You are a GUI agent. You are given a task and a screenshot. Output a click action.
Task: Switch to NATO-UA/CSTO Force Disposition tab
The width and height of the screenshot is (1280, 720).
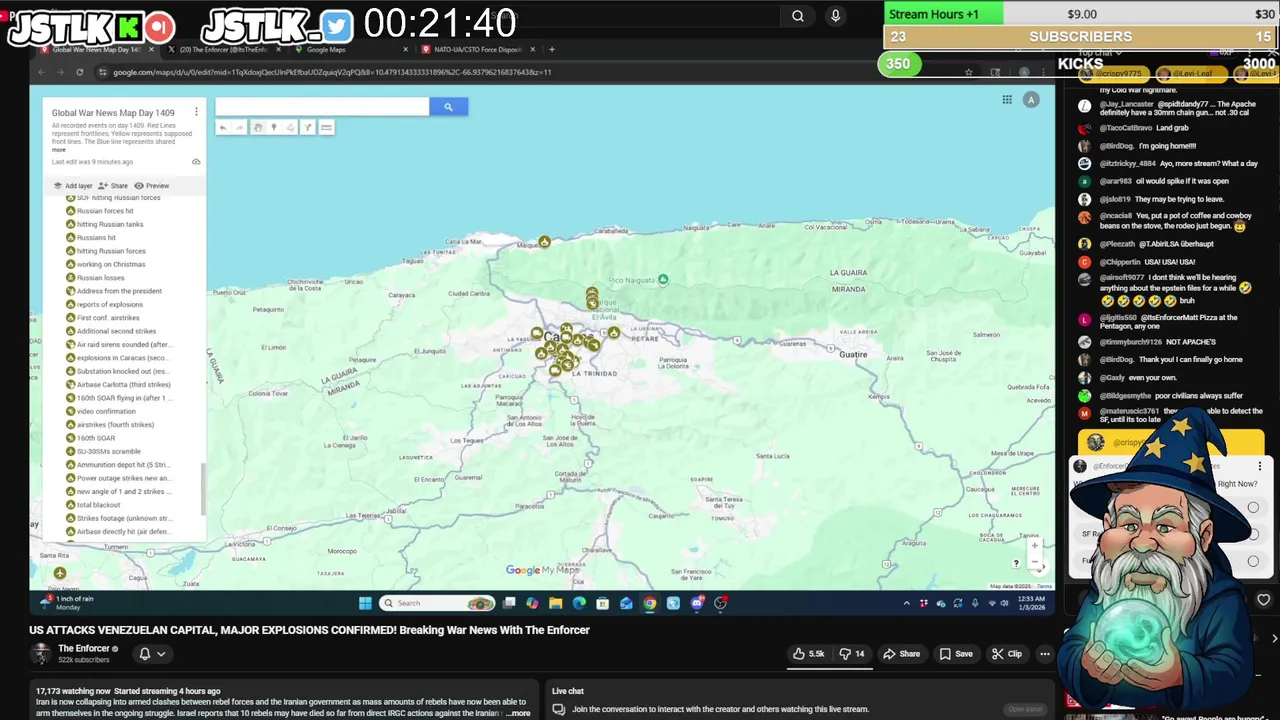click(478, 49)
